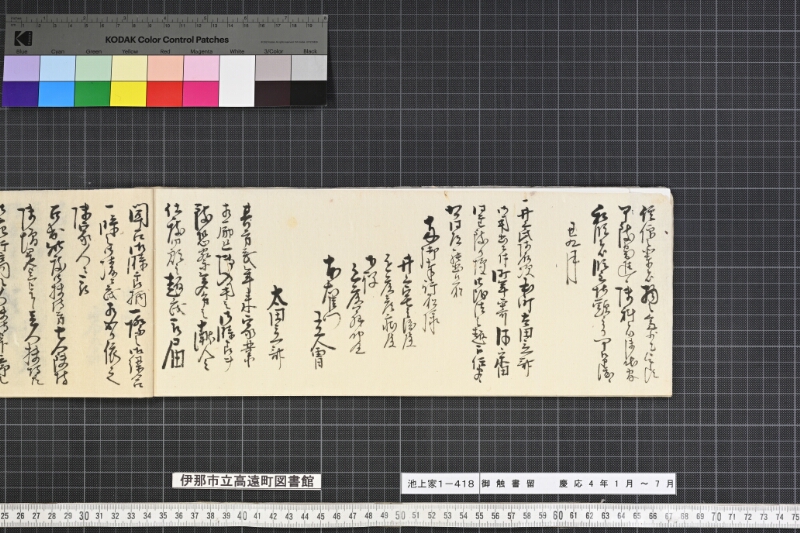This screenshot has height=533, width=800.
Task: Click the 'Yellow' label on the color card
Action: tap(130, 52)
